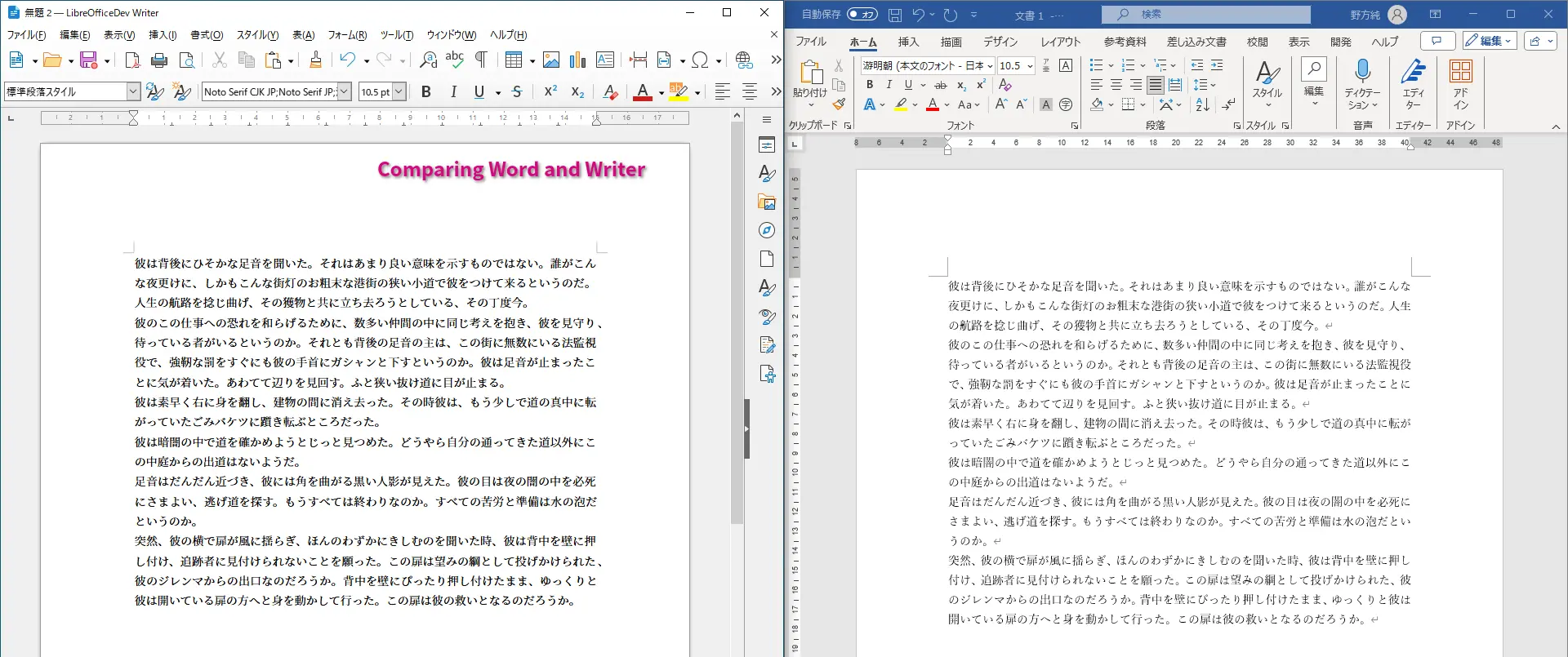Expand Word line spacing dropdown
The width and height of the screenshot is (1568, 657).
click(x=1213, y=85)
